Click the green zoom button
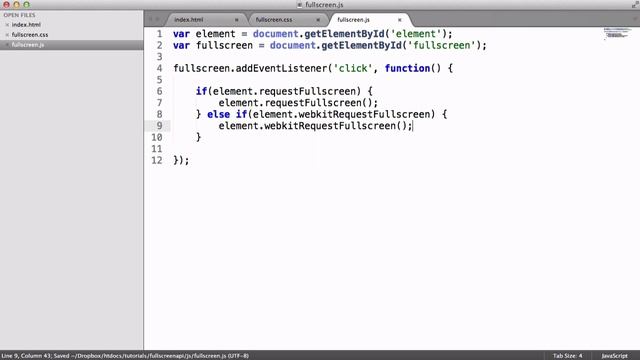Screen dimensions: 640x360 click(27, 5)
